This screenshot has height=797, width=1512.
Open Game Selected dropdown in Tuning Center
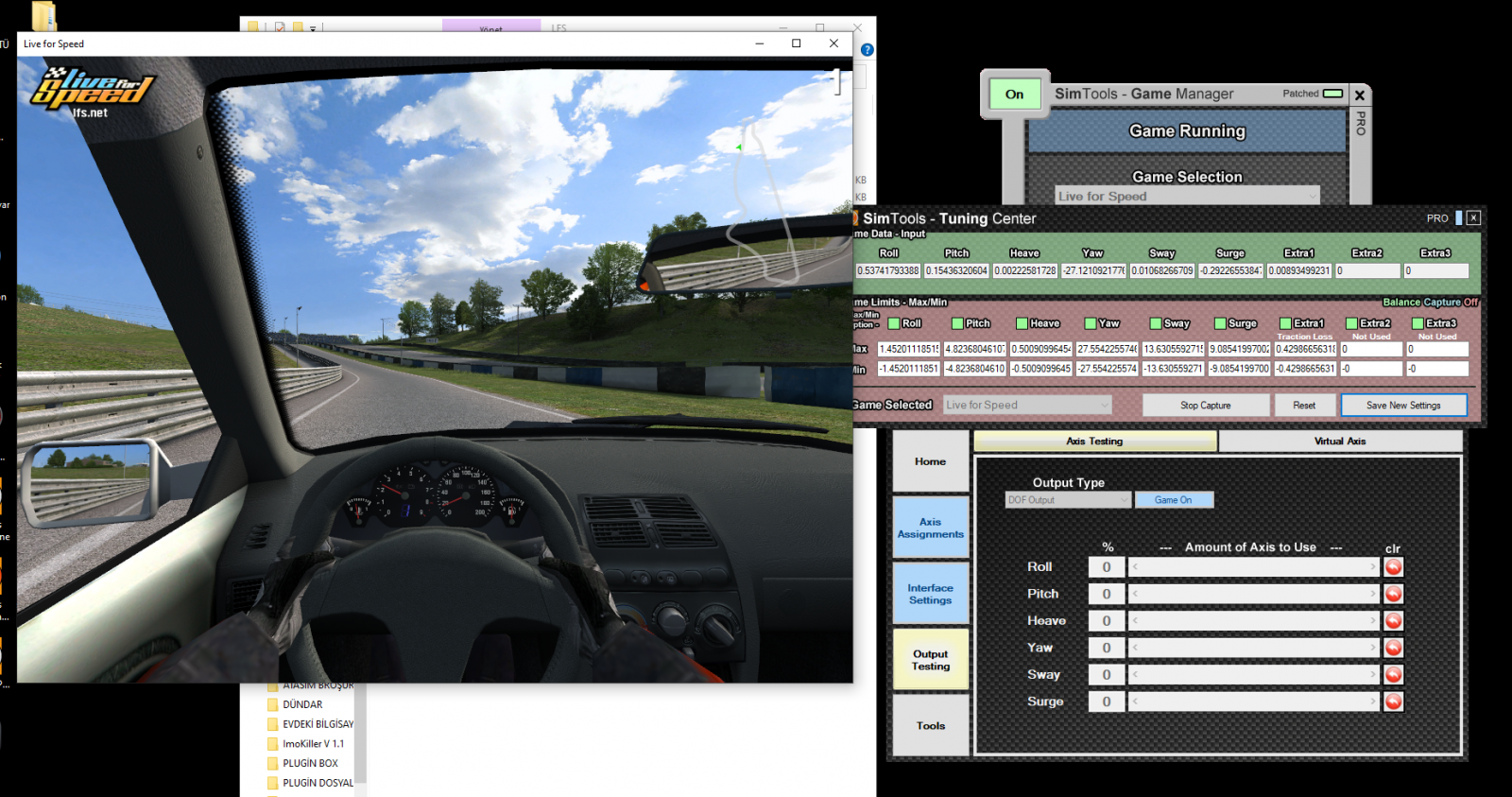click(x=1027, y=405)
